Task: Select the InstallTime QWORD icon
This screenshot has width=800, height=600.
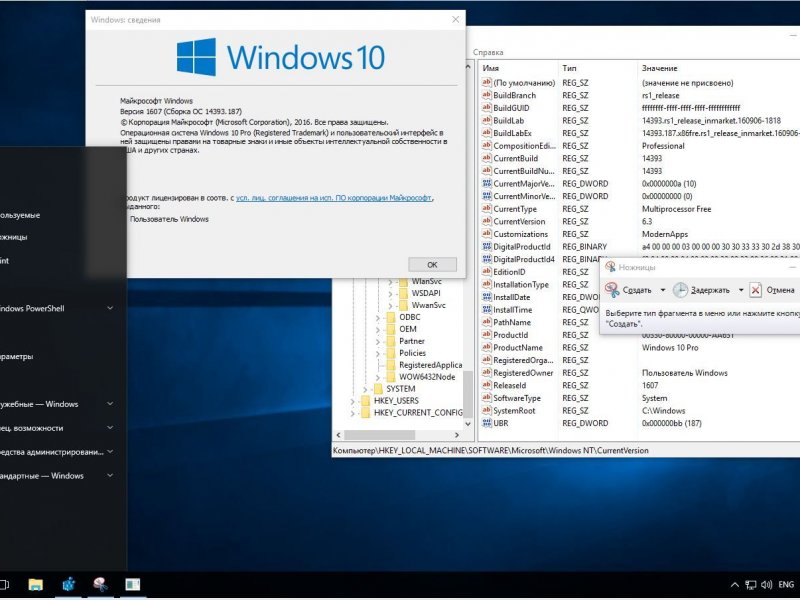Action: click(x=486, y=309)
